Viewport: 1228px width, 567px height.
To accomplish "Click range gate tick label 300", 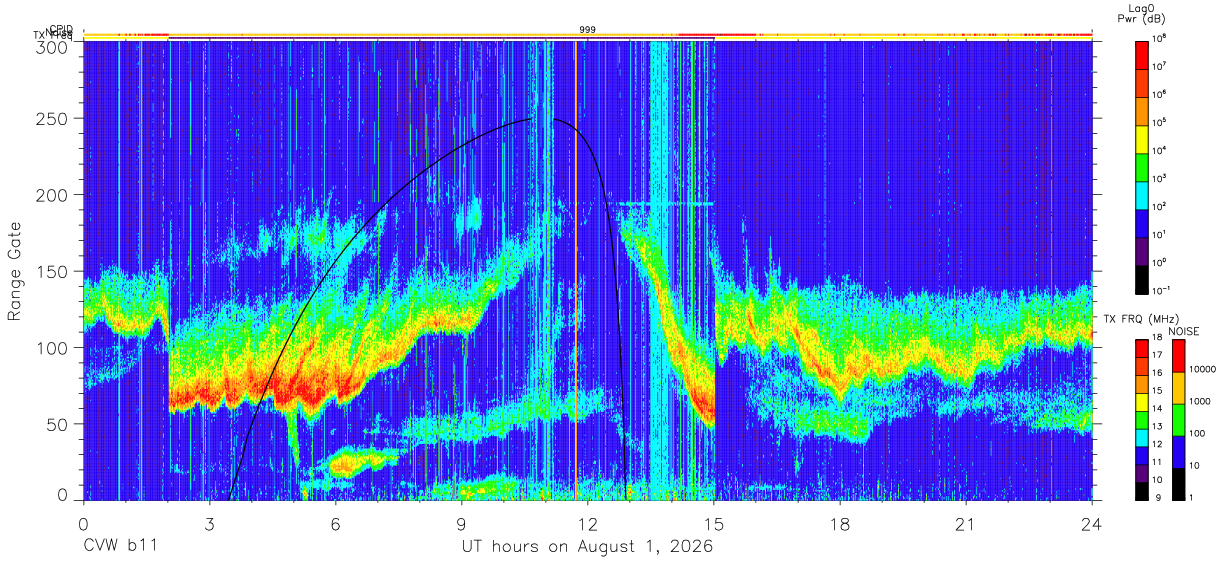I will pyautogui.click(x=54, y=46).
